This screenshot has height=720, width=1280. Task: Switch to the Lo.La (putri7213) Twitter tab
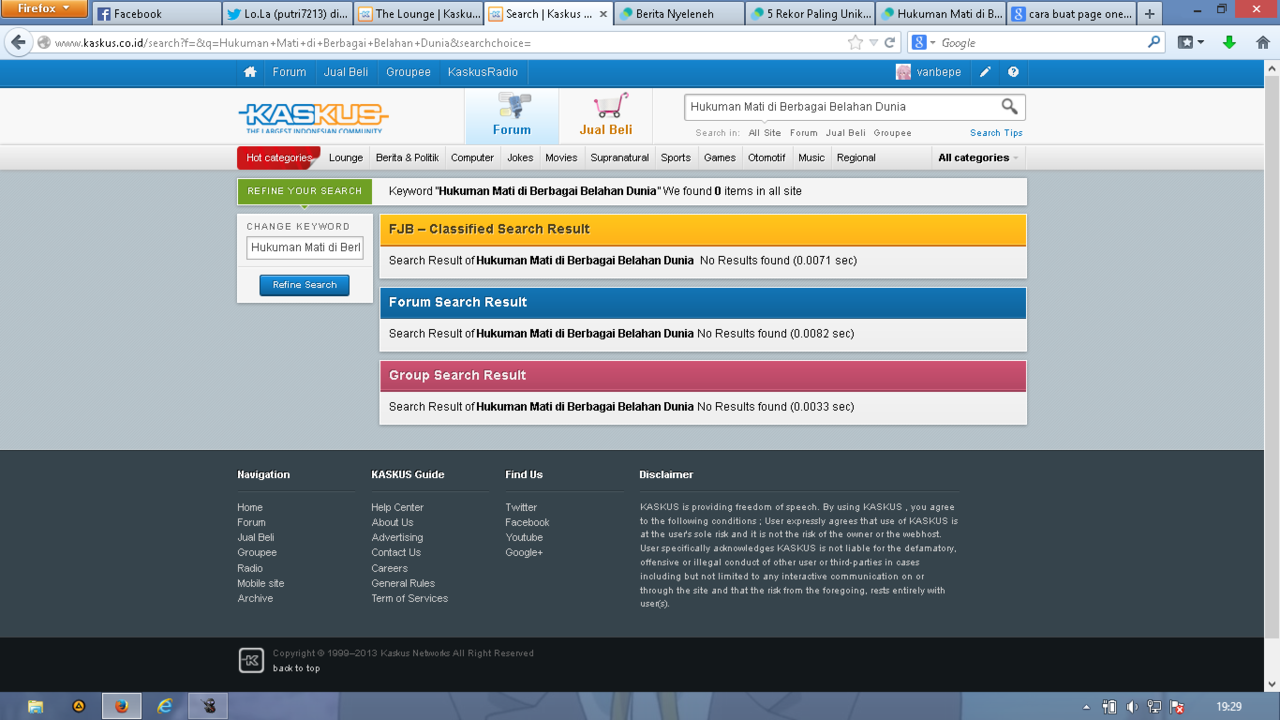click(286, 14)
